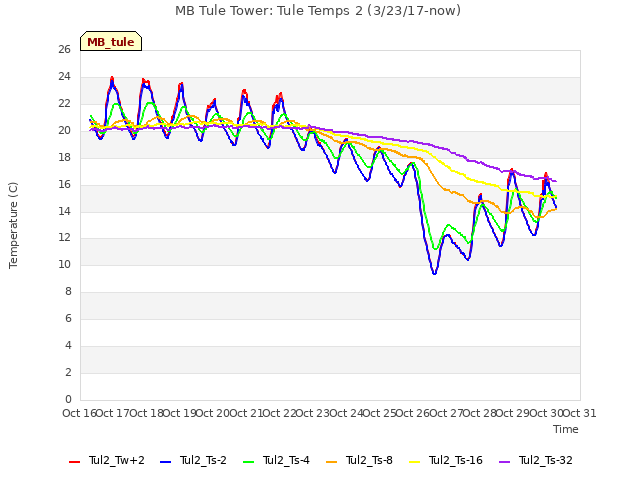
Task: Click the 0 y-axis tick label
Action: click(68, 399)
